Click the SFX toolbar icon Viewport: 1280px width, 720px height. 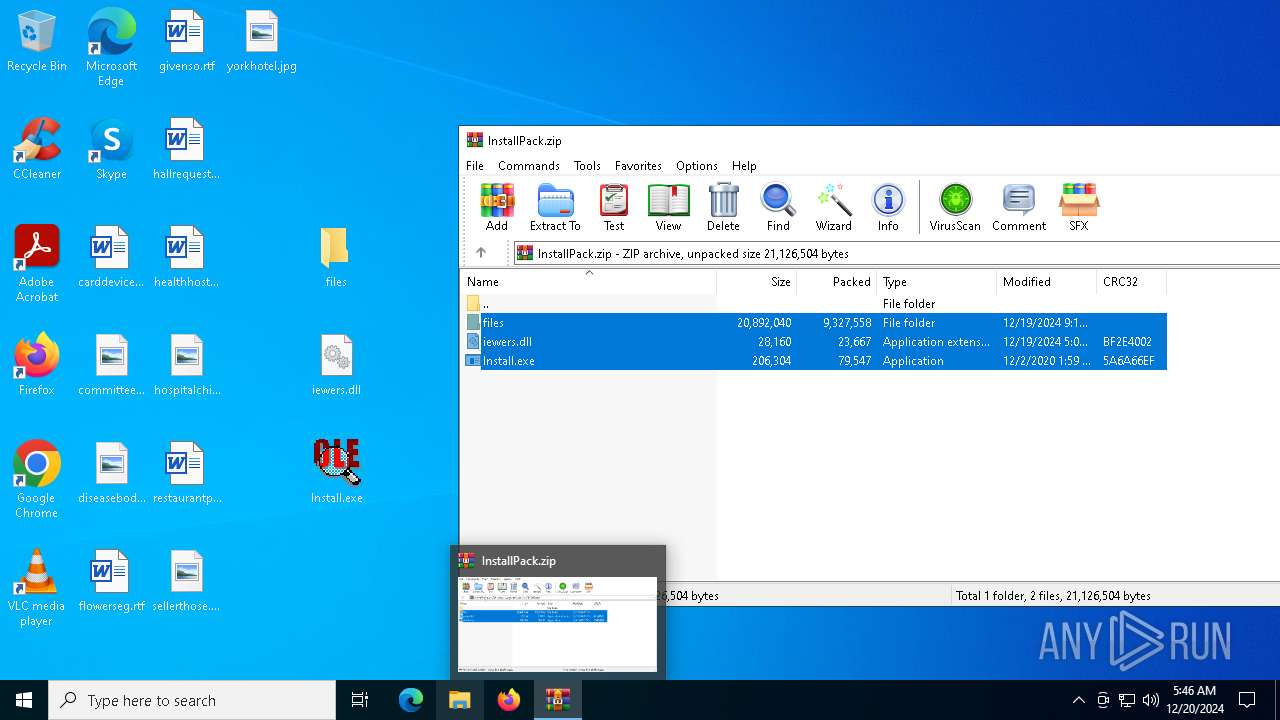pyautogui.click(x=1078, y=207)
